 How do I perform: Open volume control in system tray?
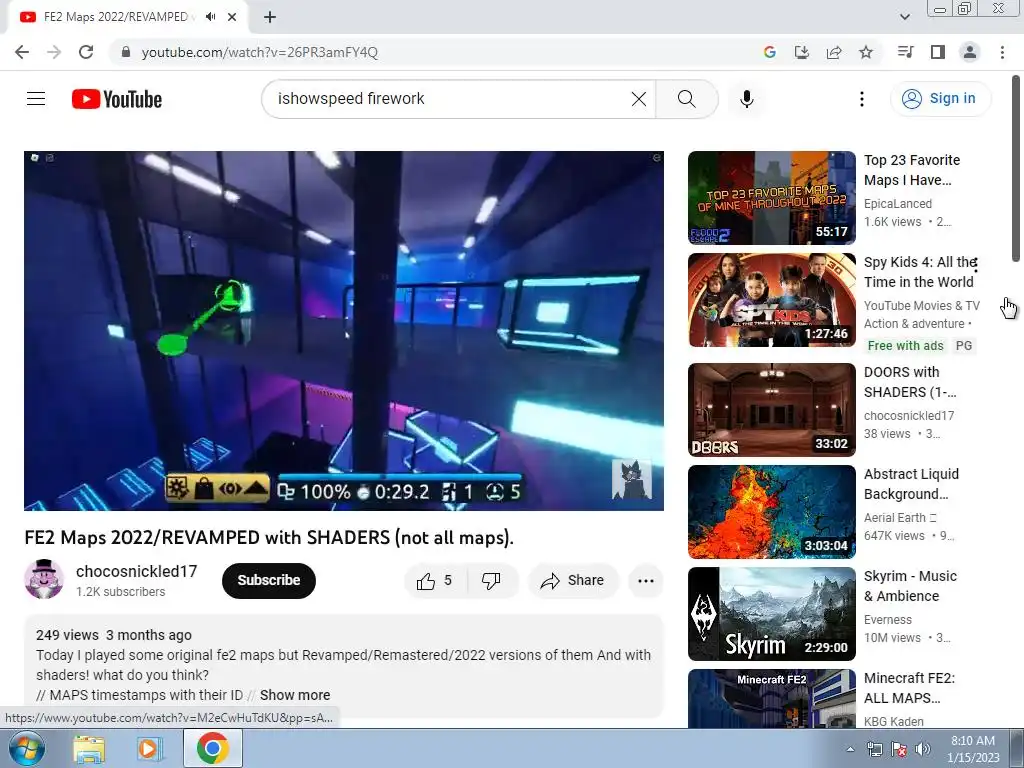pos(923,749)
